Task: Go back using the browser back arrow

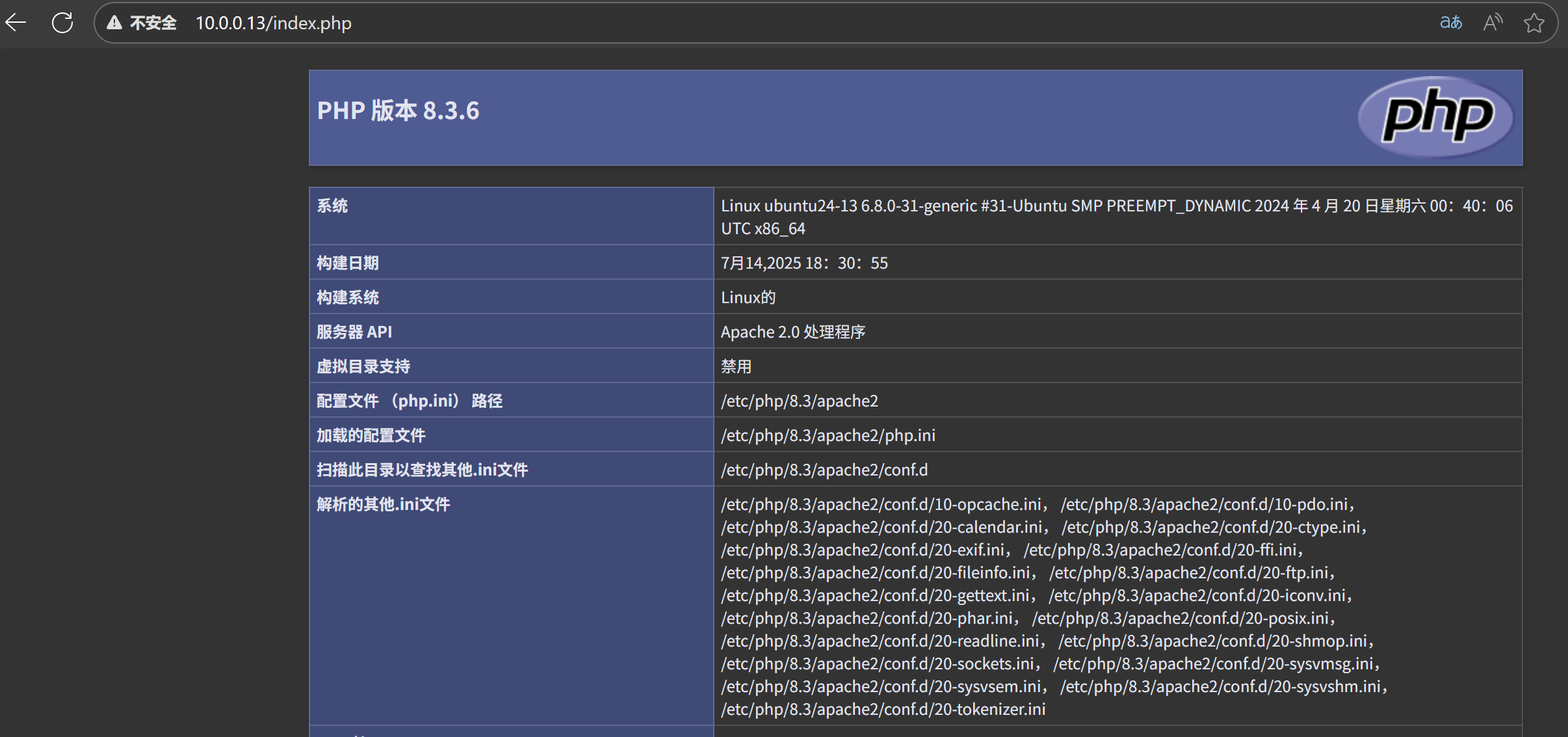Action: (16, 23)
